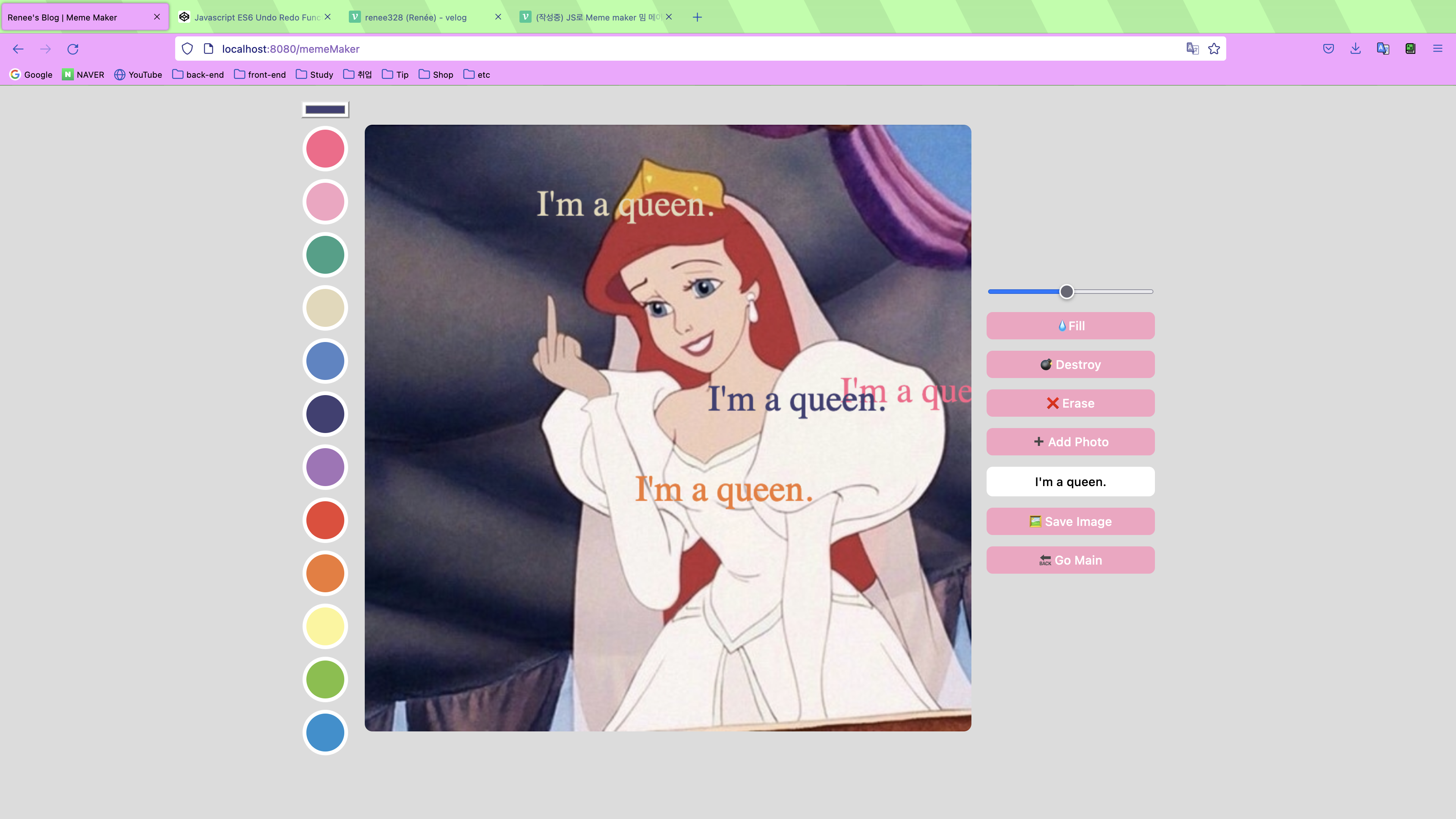Click the line width slider handle
The height and width of the screenshot is (819, 1456).
[x=1066, y=292]
